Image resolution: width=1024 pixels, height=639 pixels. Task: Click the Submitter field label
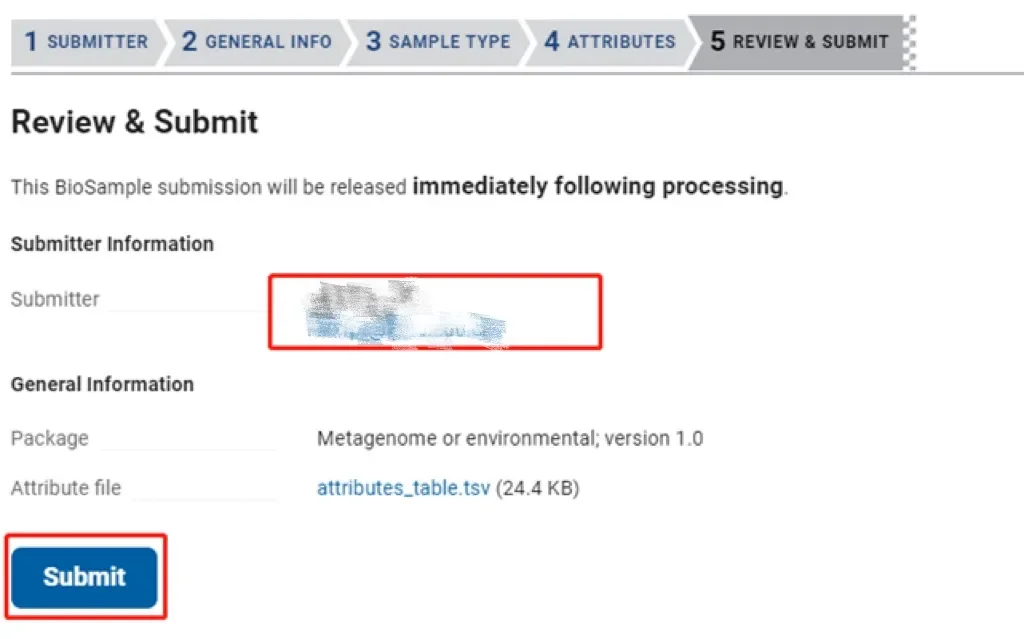(x=55, y=299)
